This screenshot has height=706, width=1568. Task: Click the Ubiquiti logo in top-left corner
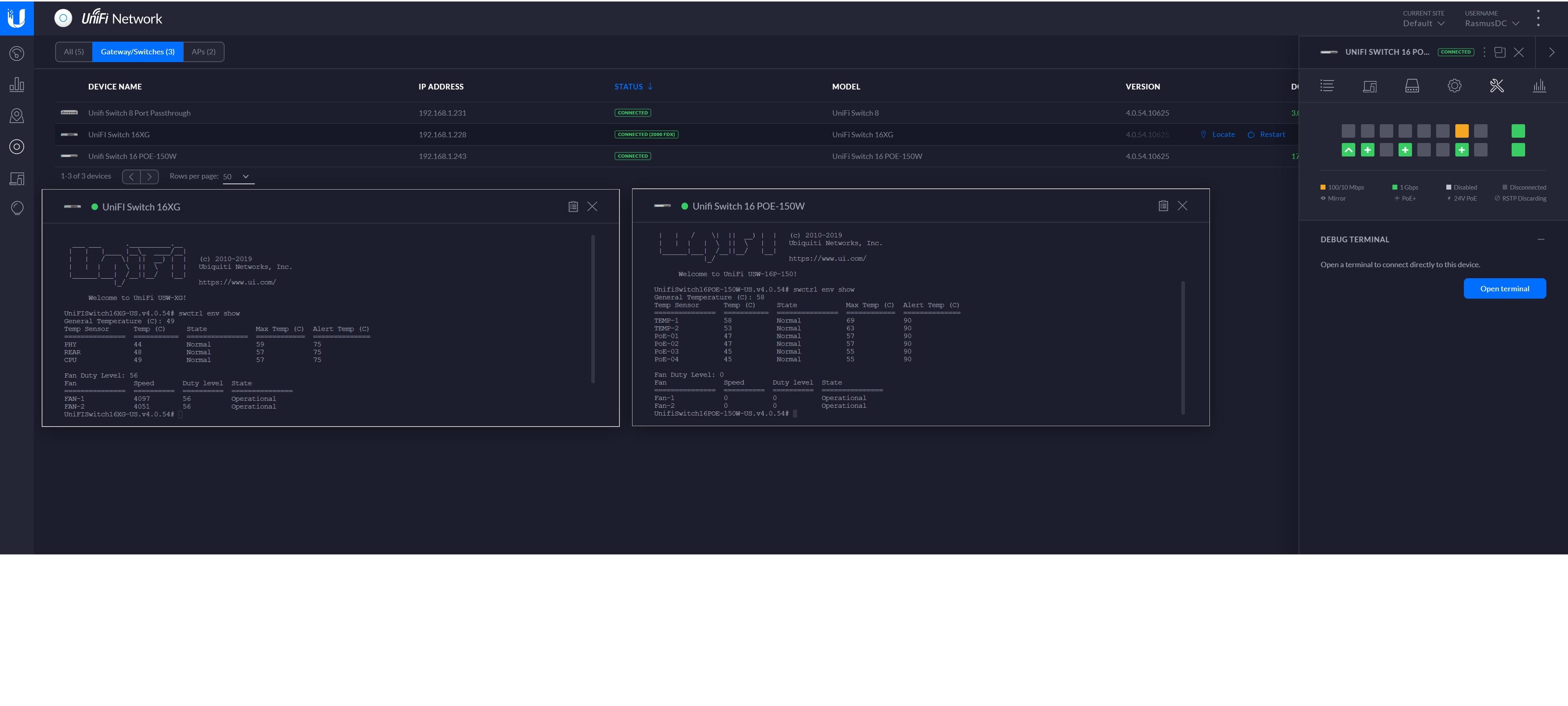[16, 18]
